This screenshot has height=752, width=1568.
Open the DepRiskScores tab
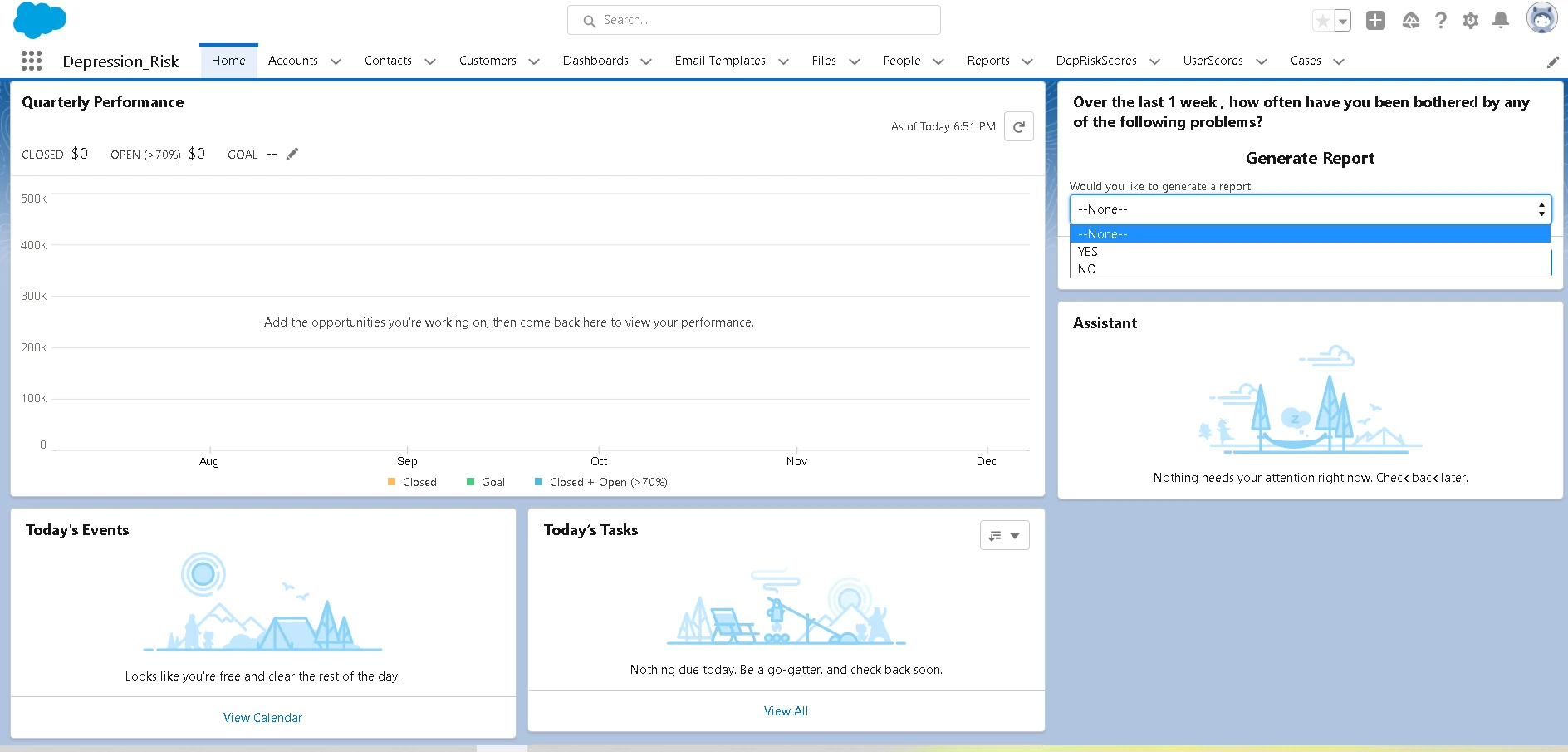coord(1096,61)
